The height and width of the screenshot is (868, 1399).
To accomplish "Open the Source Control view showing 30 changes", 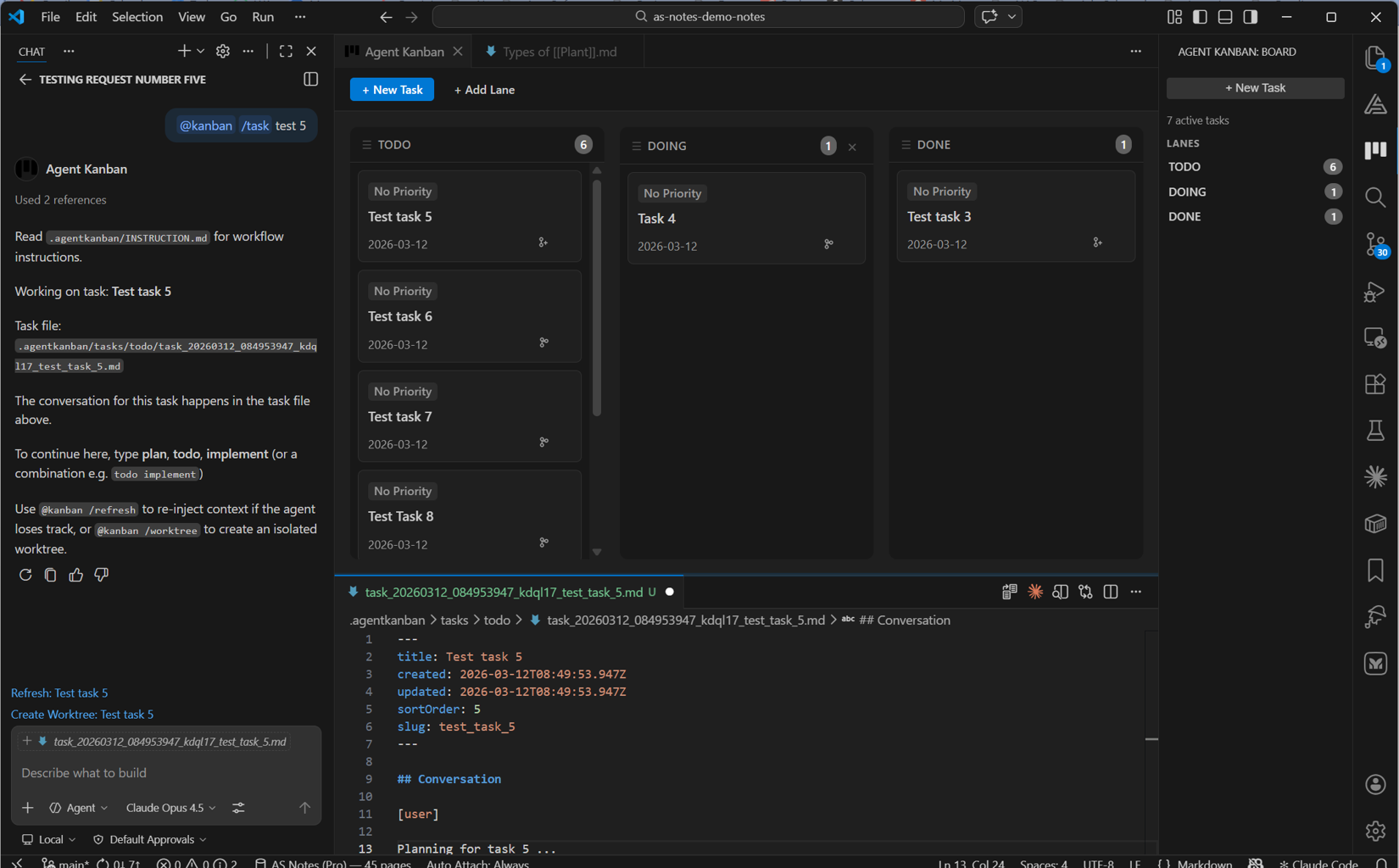I will point(1374,245).
